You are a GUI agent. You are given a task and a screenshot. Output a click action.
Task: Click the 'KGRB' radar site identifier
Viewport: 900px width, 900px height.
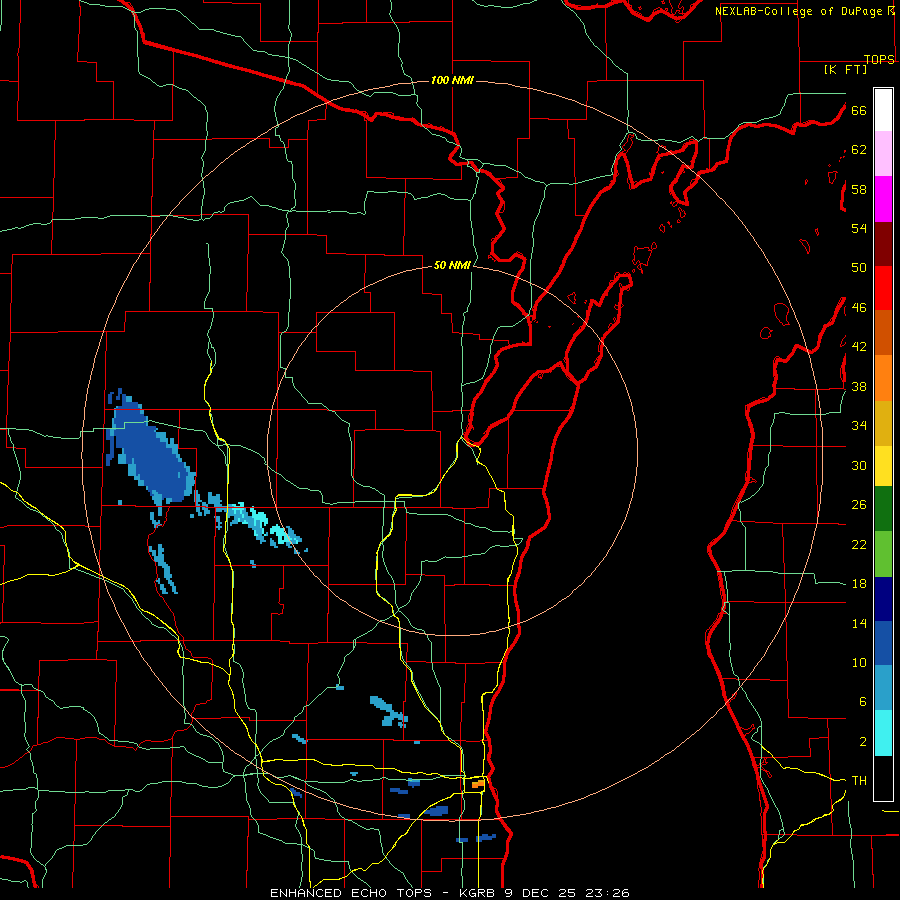click(479, 893)
